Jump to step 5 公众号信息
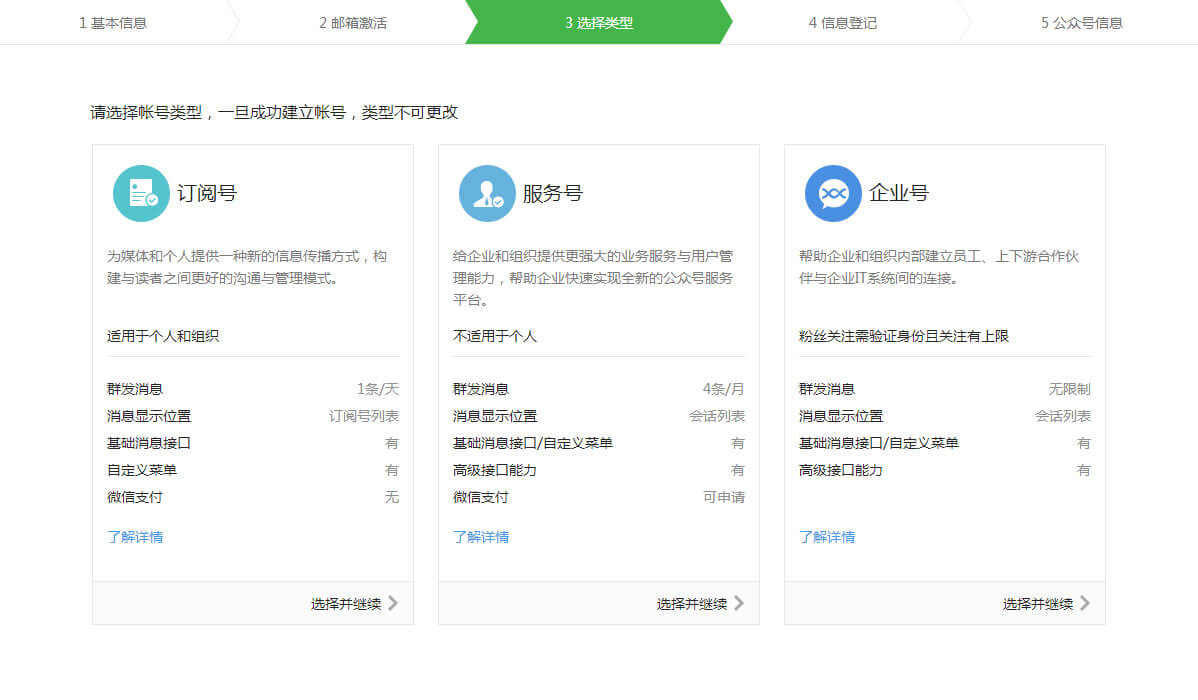Screen dimensions: 1198x700 point(1081,22)
